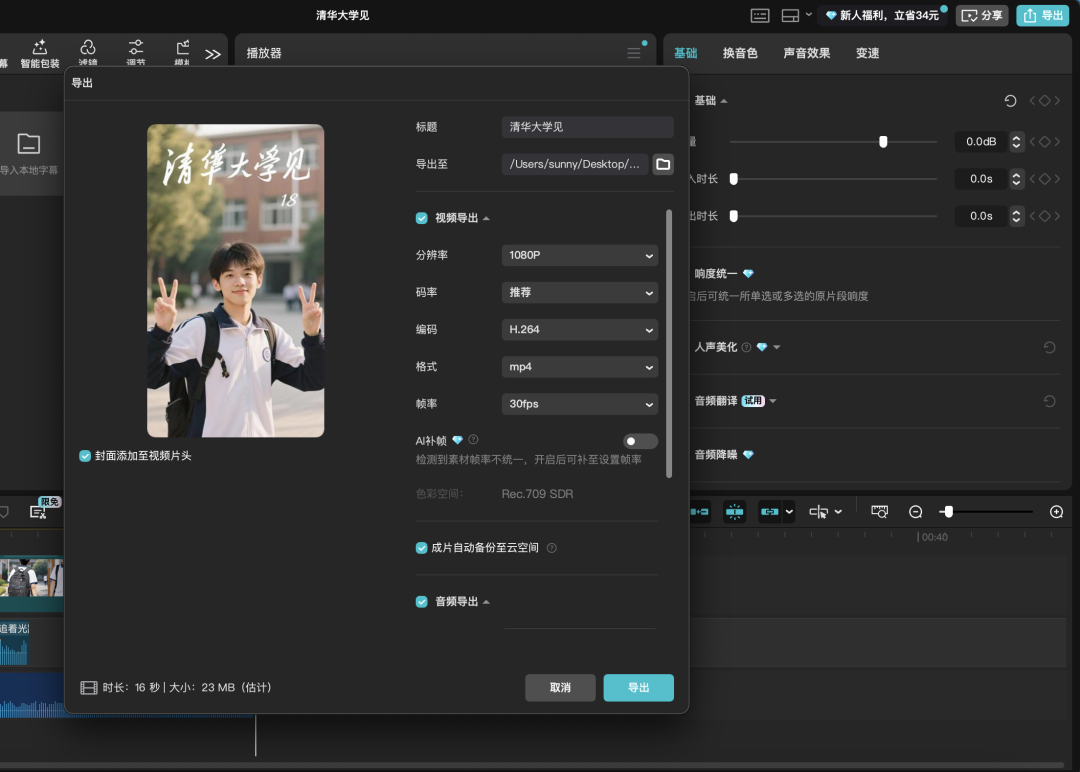Toggle the AI补帧 switch on
The image size is (1080, 772).
coord(640,441)
